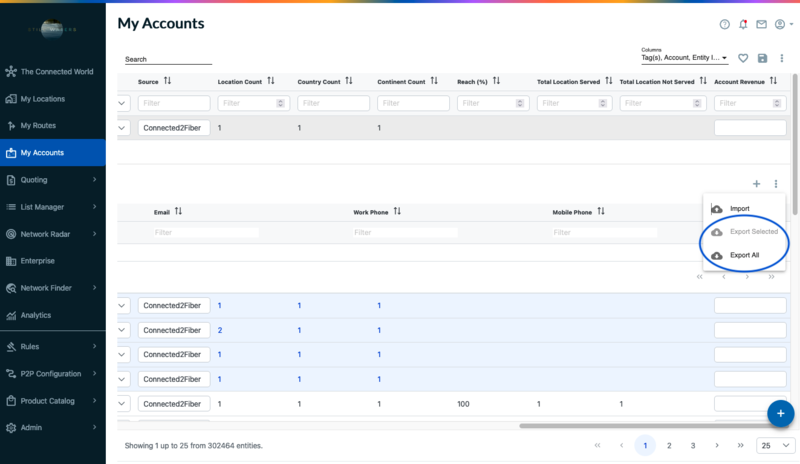
Task: Sort by the Source column arrows
Action: point(168,81)
